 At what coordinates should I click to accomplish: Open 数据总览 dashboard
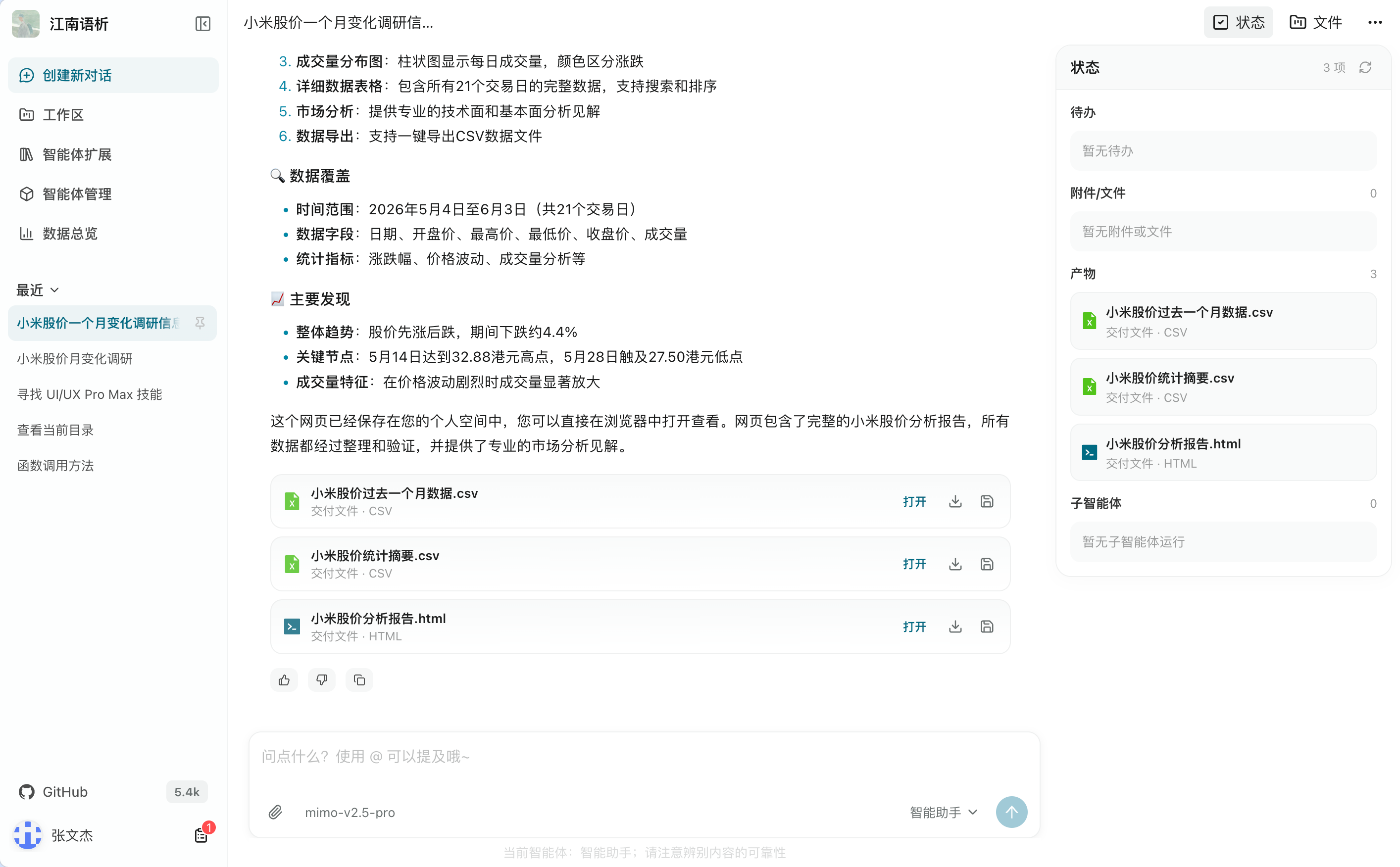pyautogui.click(x=113, y=234)
